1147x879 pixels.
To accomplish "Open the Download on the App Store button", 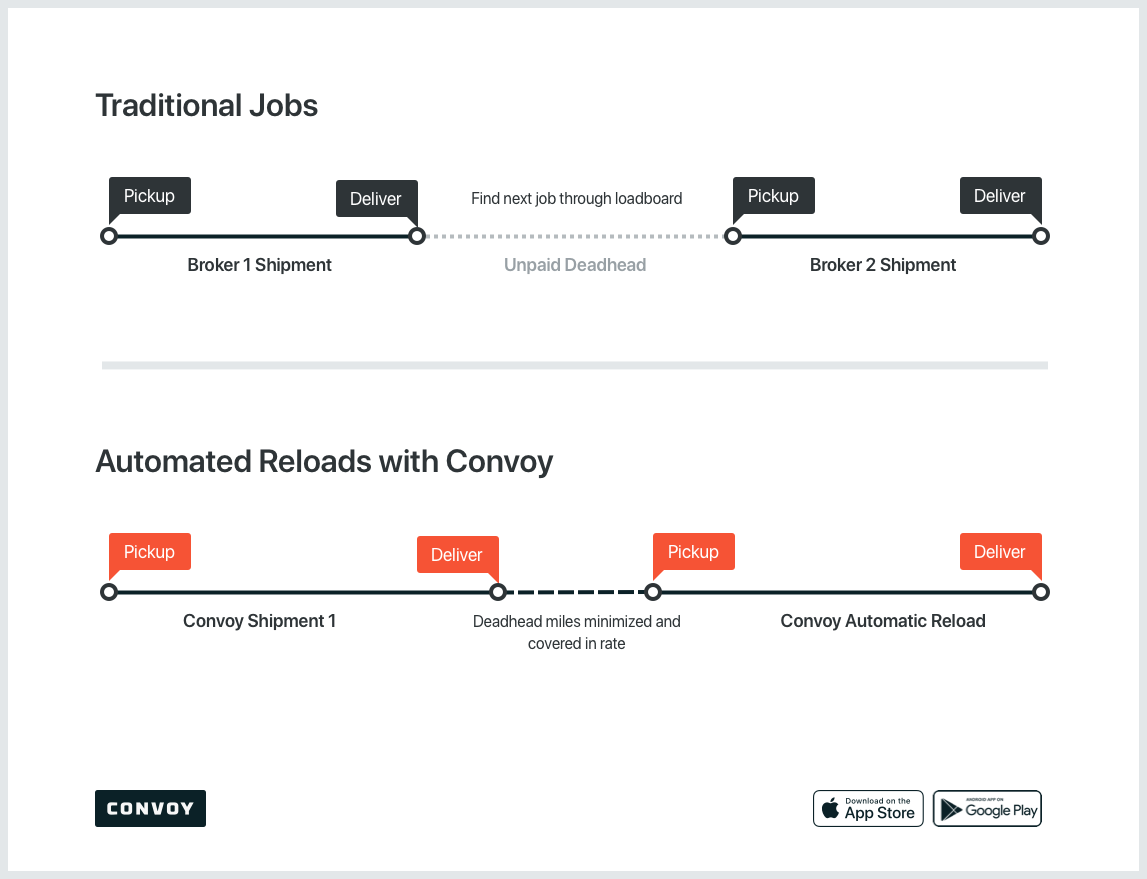I will pos(868,809).
